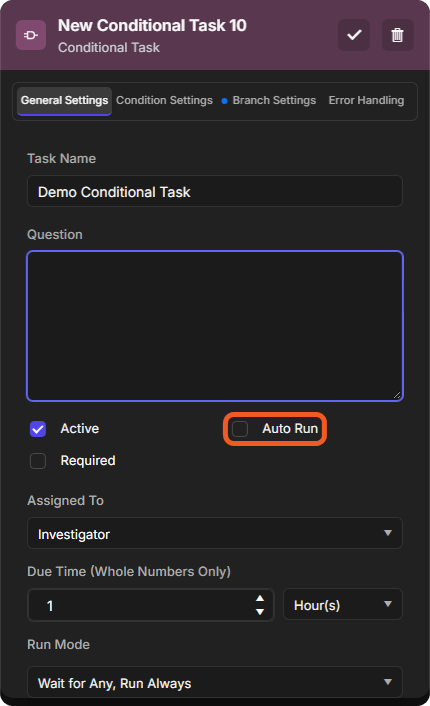
Task: Click the Question textarea resize handle
Action: 397,395
